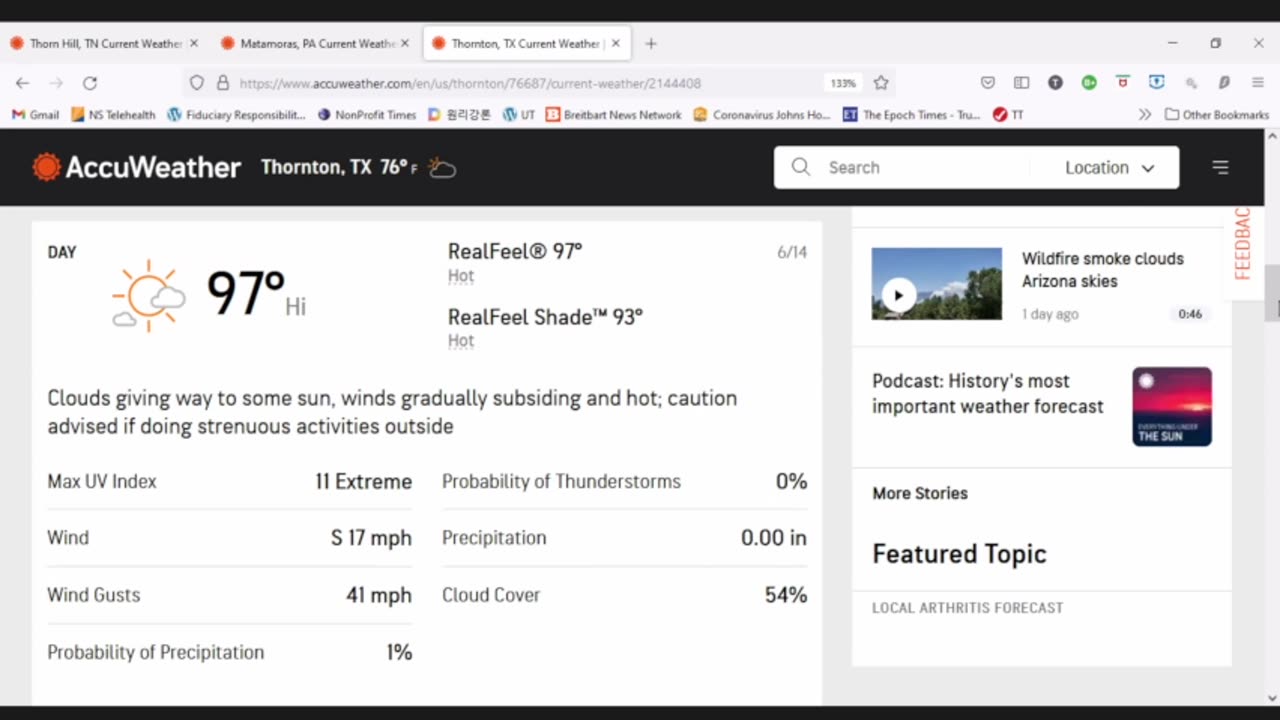
Task: Open the UT WordPress bookmark
Action: pos(518,115)
